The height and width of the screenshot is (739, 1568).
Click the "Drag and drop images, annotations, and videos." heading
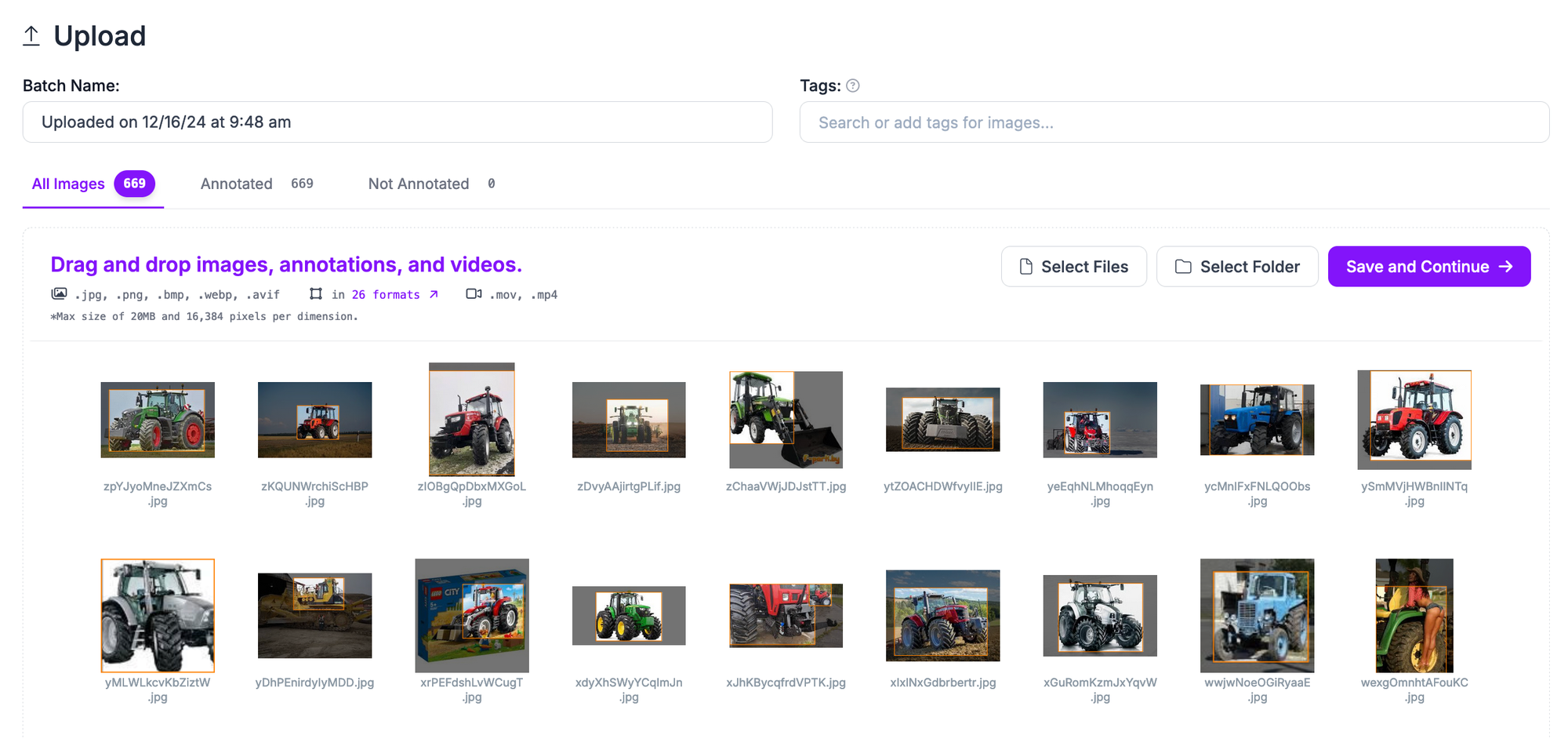(x=286, y=265)
